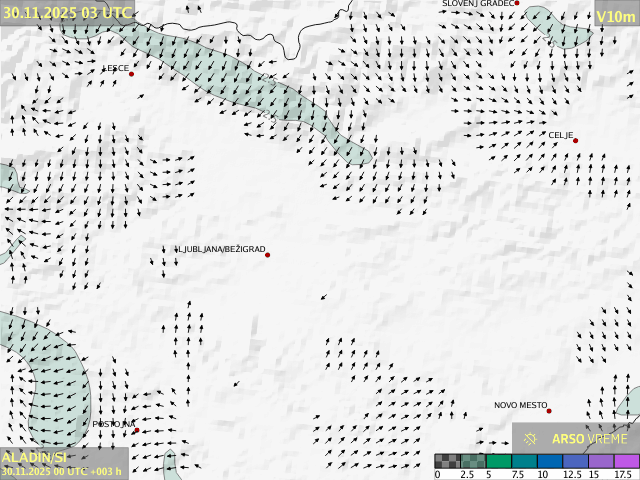Screen dimensions: 640x480
Task: Click the Lesce station red dot
Action: coord(131,73)
